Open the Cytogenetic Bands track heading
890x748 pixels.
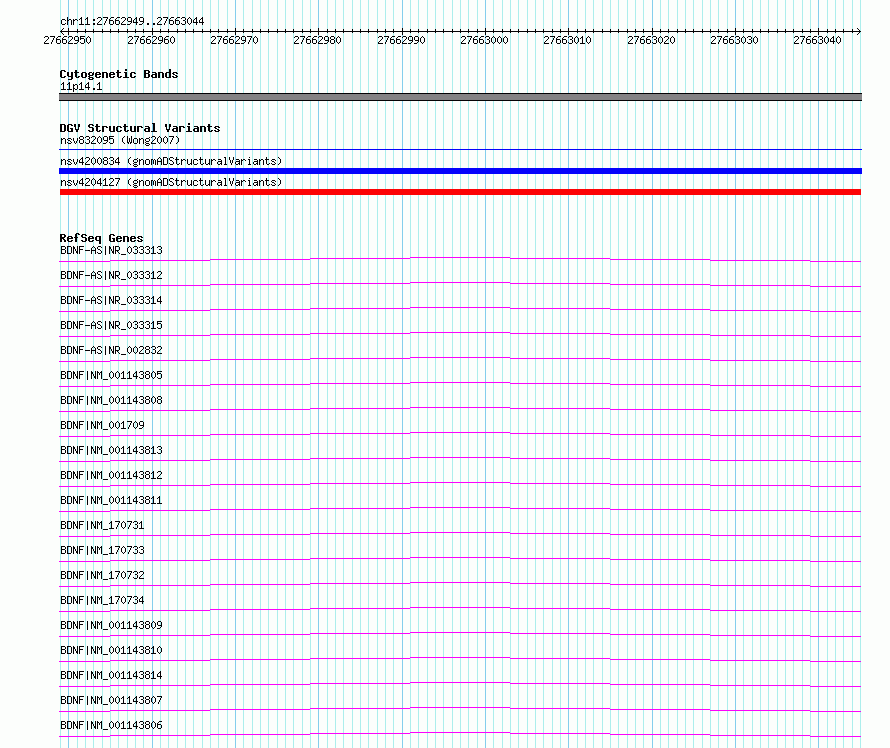tap(119, 74)
